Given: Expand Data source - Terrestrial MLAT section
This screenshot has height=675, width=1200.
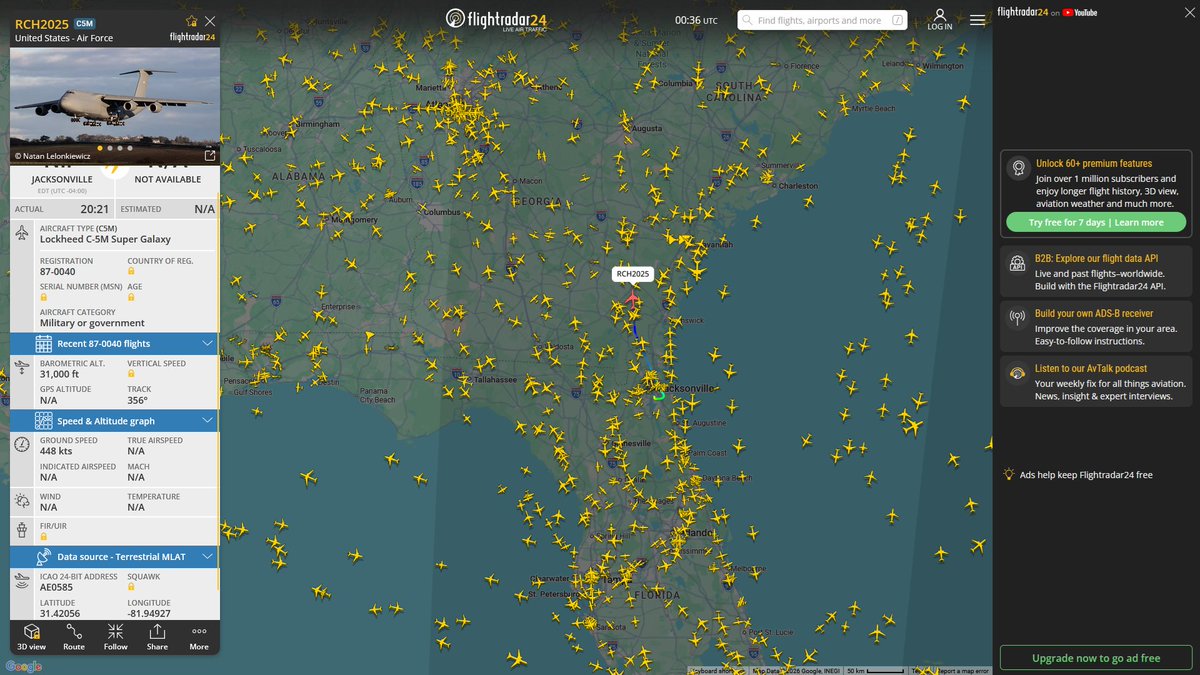Looking at the screenshot, I should 114,556.
